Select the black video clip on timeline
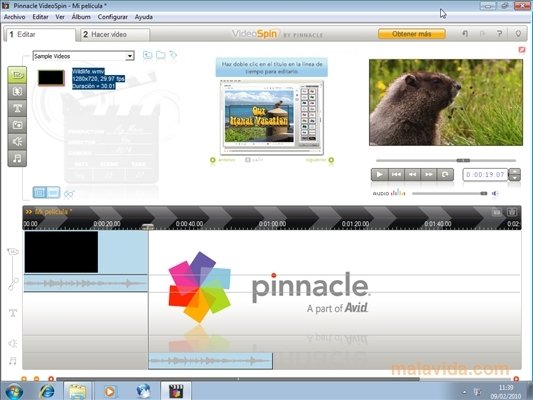 point(61,252)
